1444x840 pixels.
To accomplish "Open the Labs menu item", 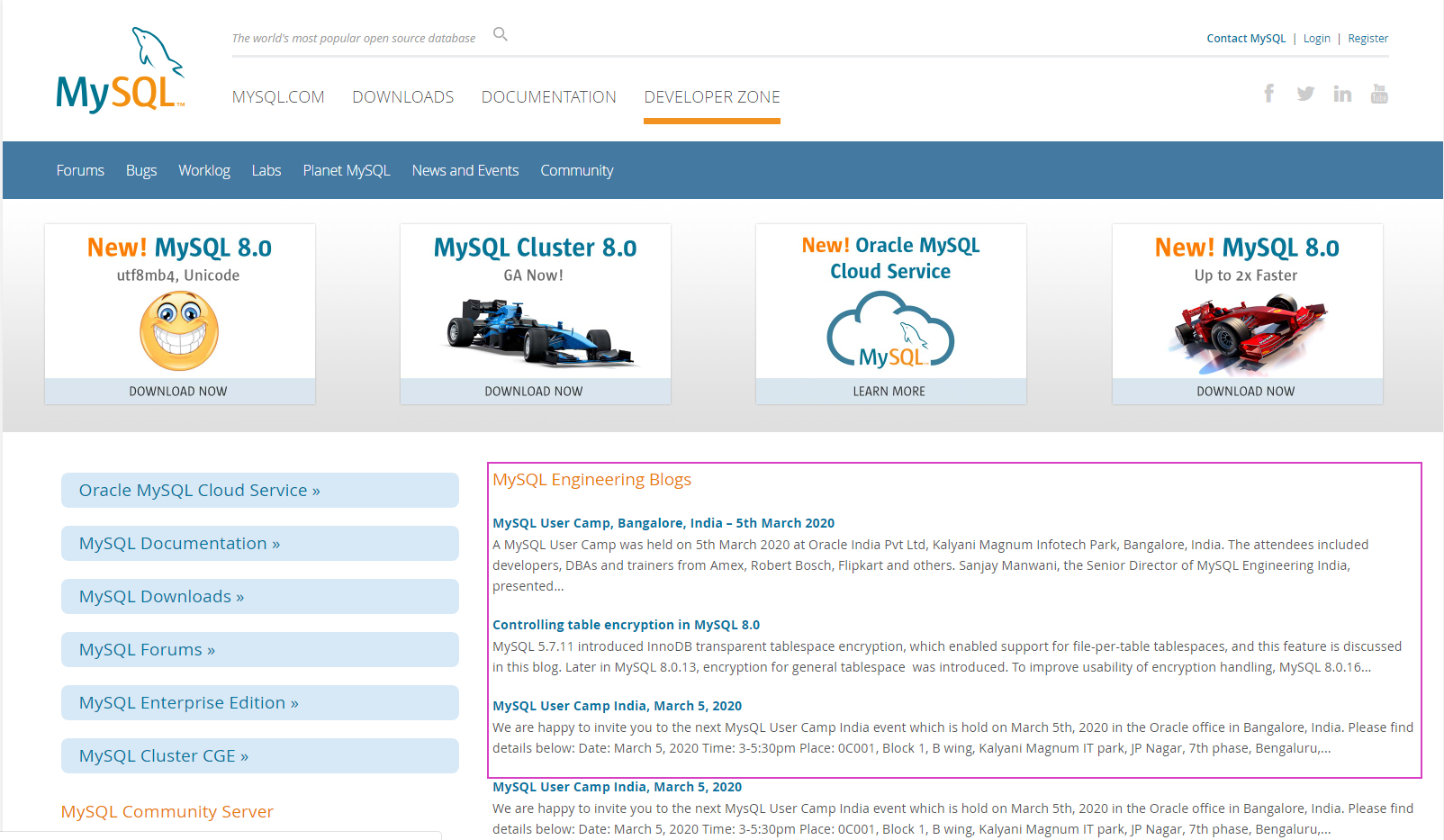I will click(266, 170).
